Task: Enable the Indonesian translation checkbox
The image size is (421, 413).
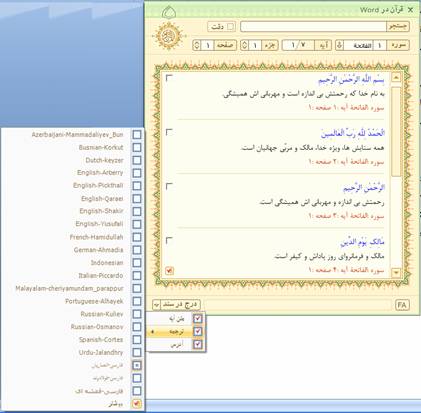Action: [137, 263]
